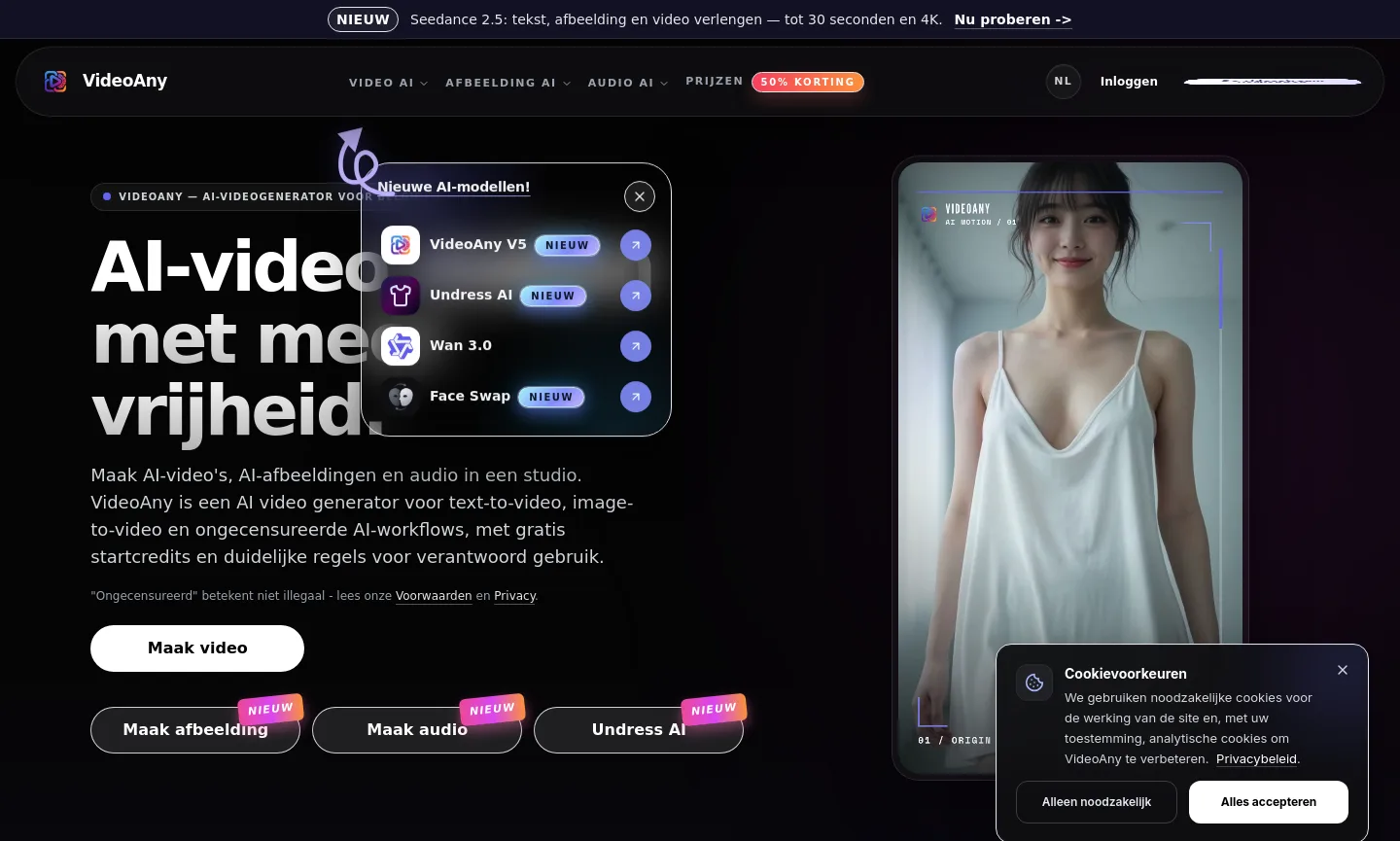The width and height of the screenshot is (1400, 841).
Task: Accept all cookies with Alles accepteren
Action: [x=1269, y=802]
